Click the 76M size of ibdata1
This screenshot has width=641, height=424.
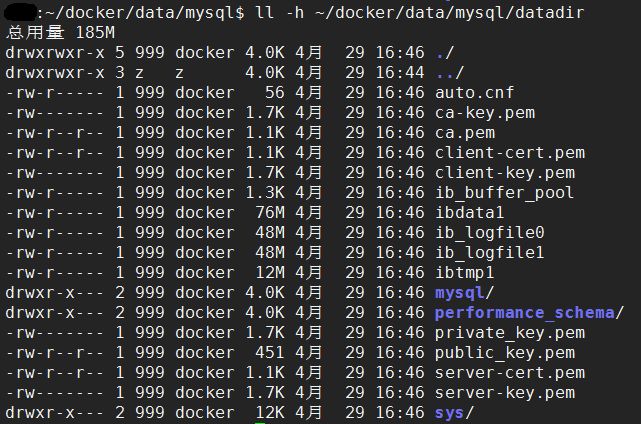click(270, 213)
